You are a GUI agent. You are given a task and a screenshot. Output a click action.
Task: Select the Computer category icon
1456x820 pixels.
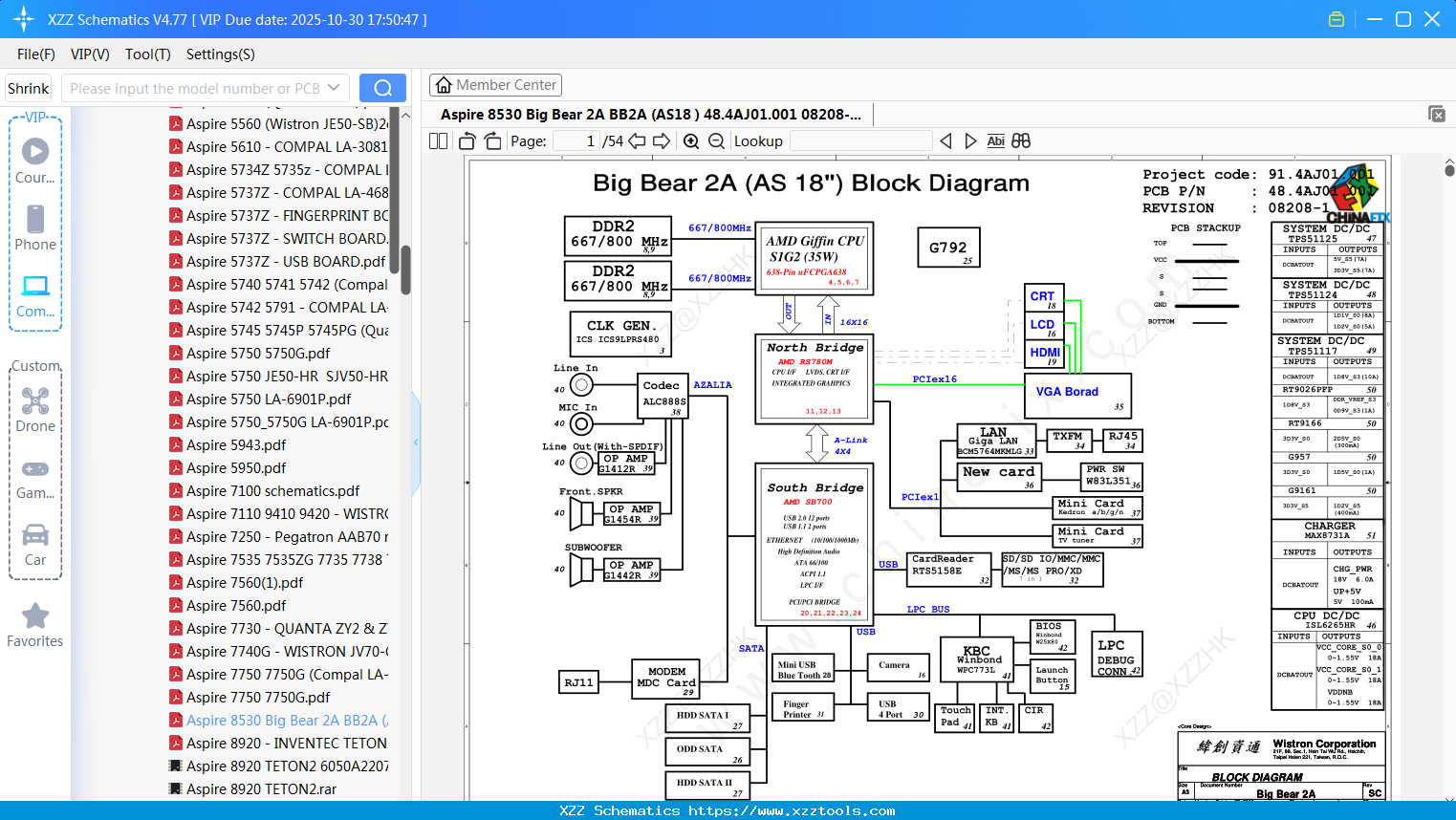(x=35, y=295)
